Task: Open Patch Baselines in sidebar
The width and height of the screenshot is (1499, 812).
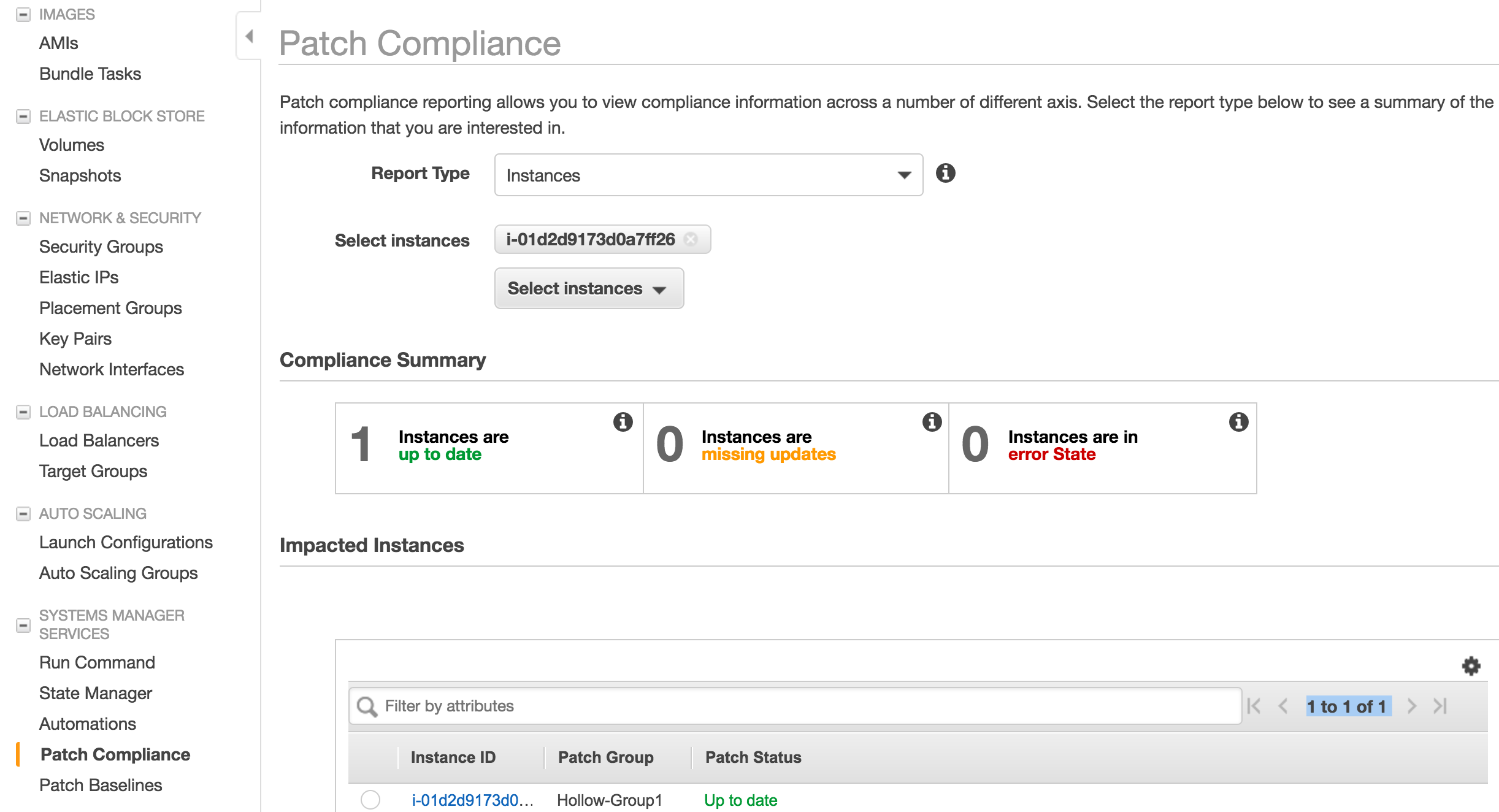Action: pos(101,785)
